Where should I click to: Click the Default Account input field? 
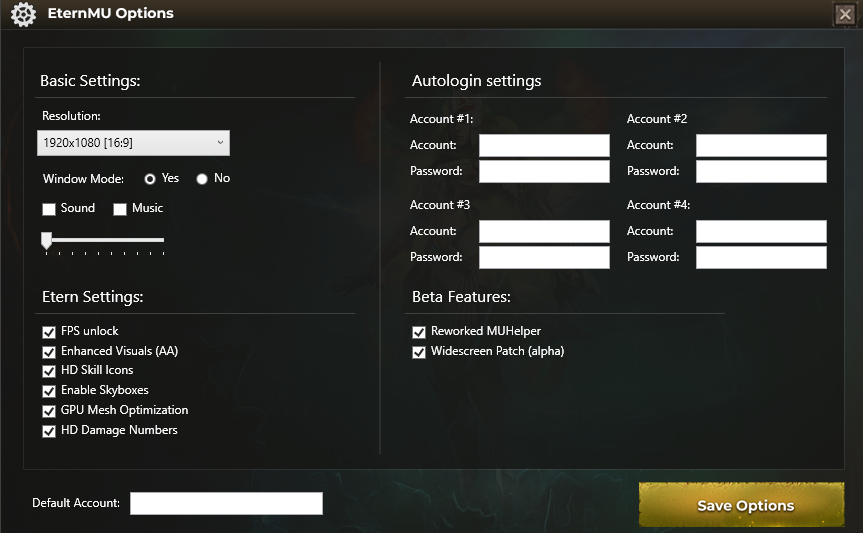click(x=226, y=503)
